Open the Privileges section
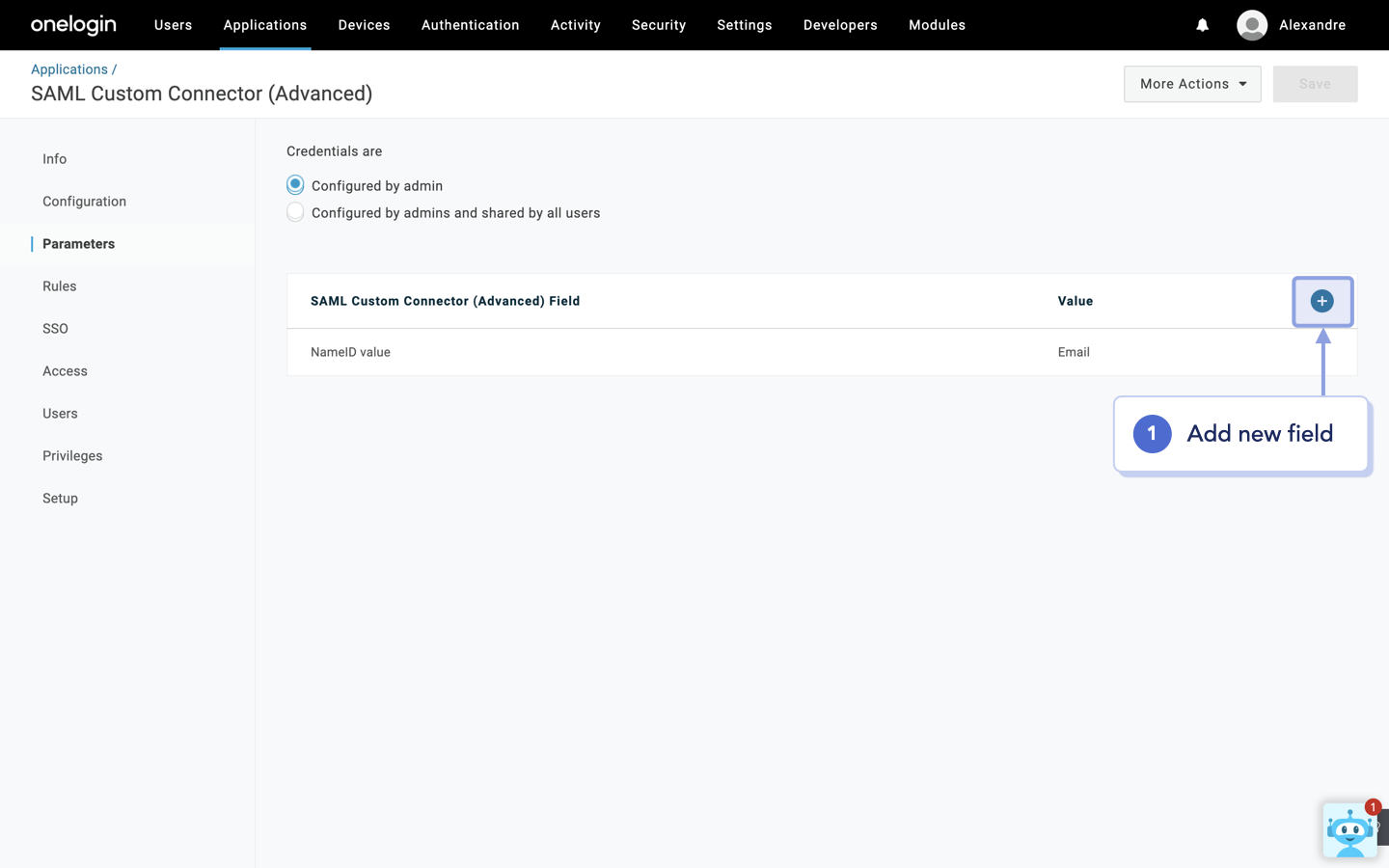1389x868 pixels. pyautogui.click(x=72, y=455)
